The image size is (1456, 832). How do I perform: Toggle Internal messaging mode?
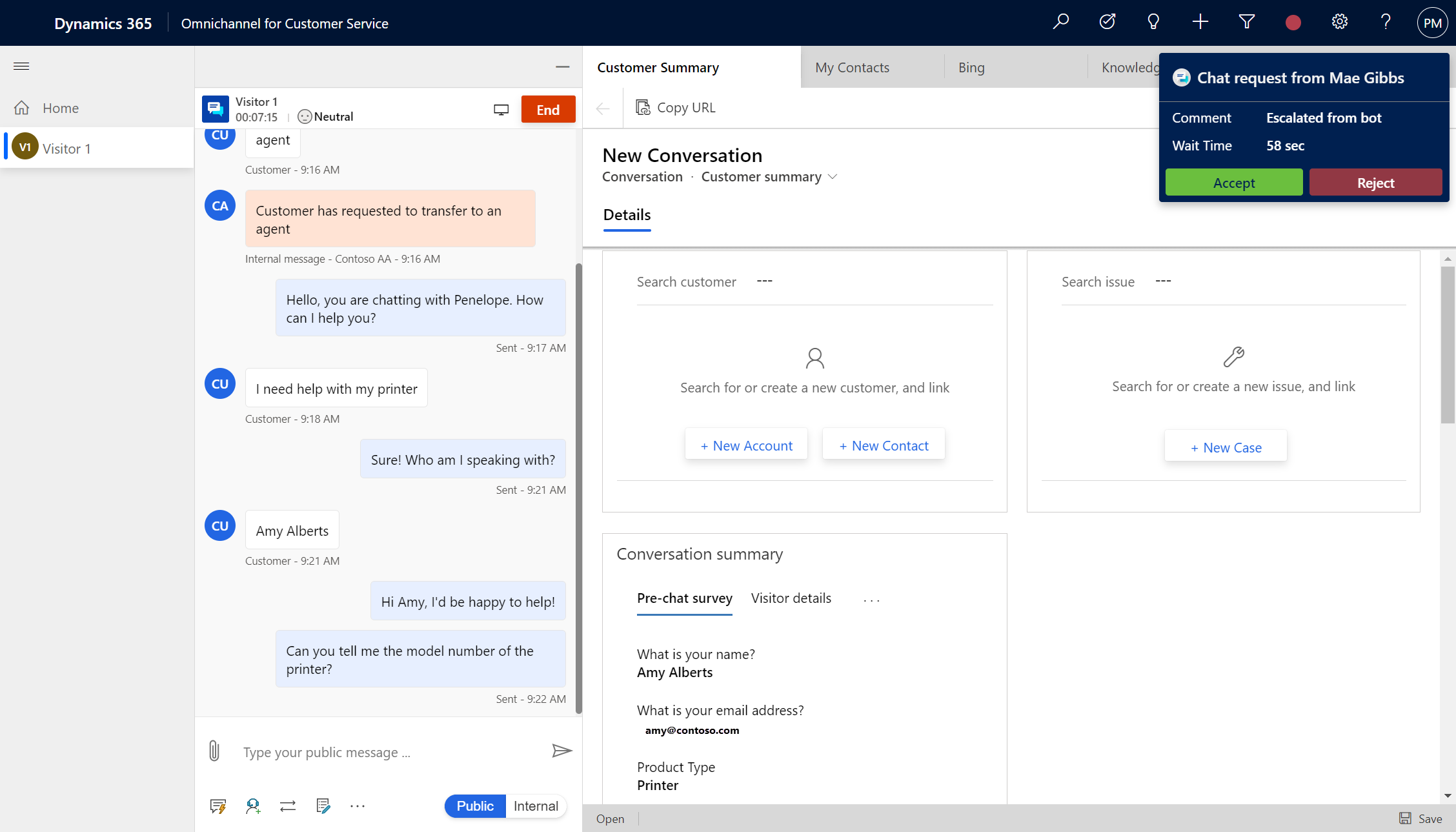tap(535, 806)
